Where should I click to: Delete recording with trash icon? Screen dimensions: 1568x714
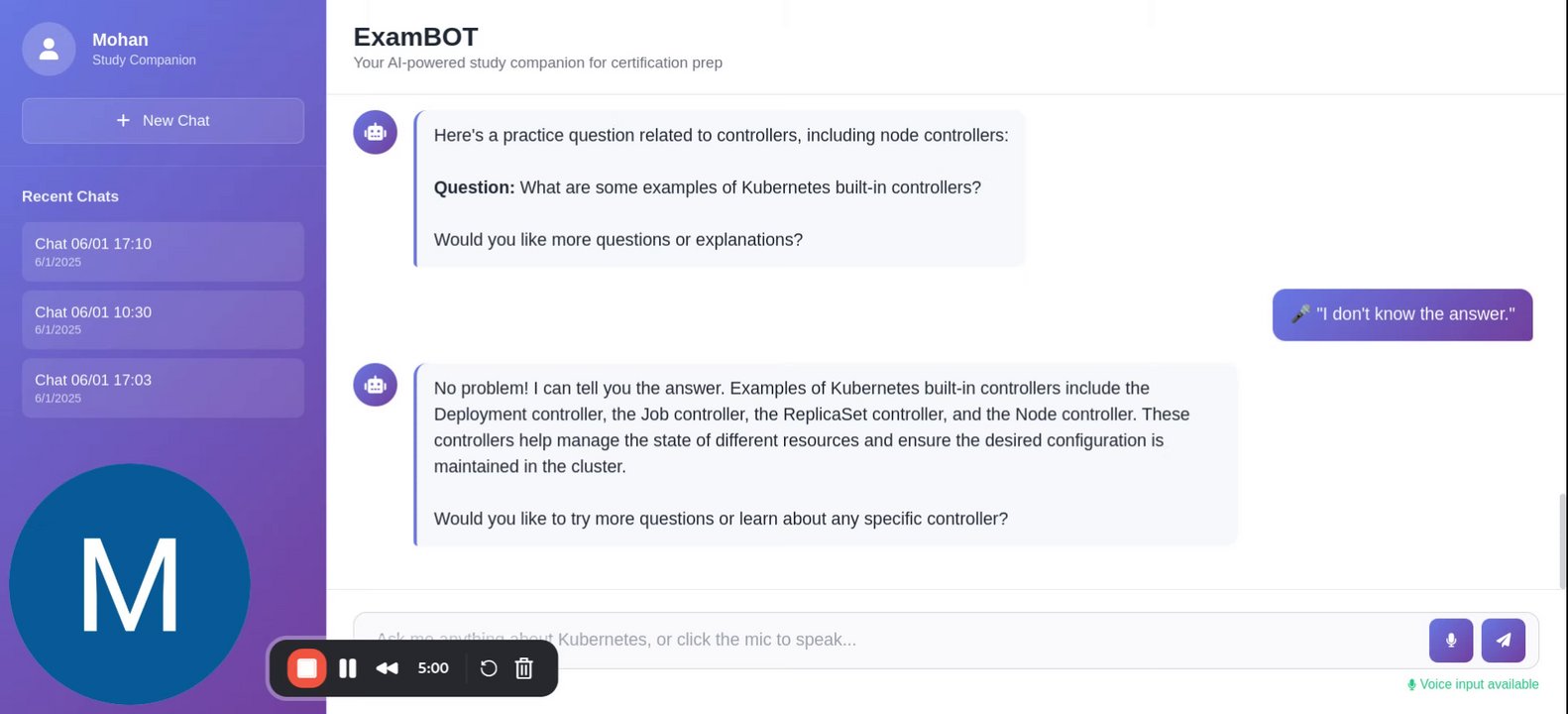point(524,668)
